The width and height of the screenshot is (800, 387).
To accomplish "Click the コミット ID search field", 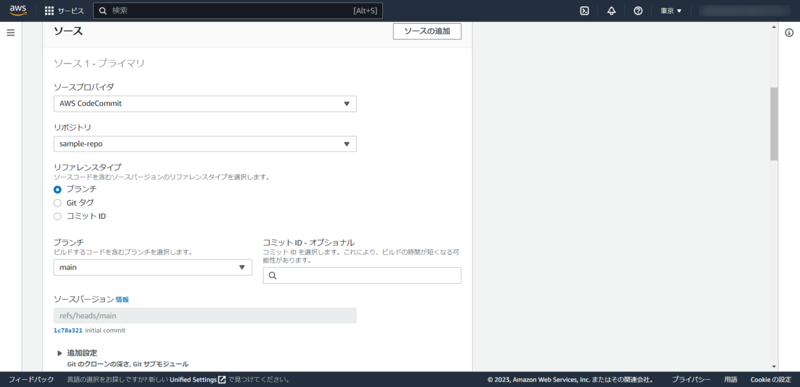I will tap(362, 275).
